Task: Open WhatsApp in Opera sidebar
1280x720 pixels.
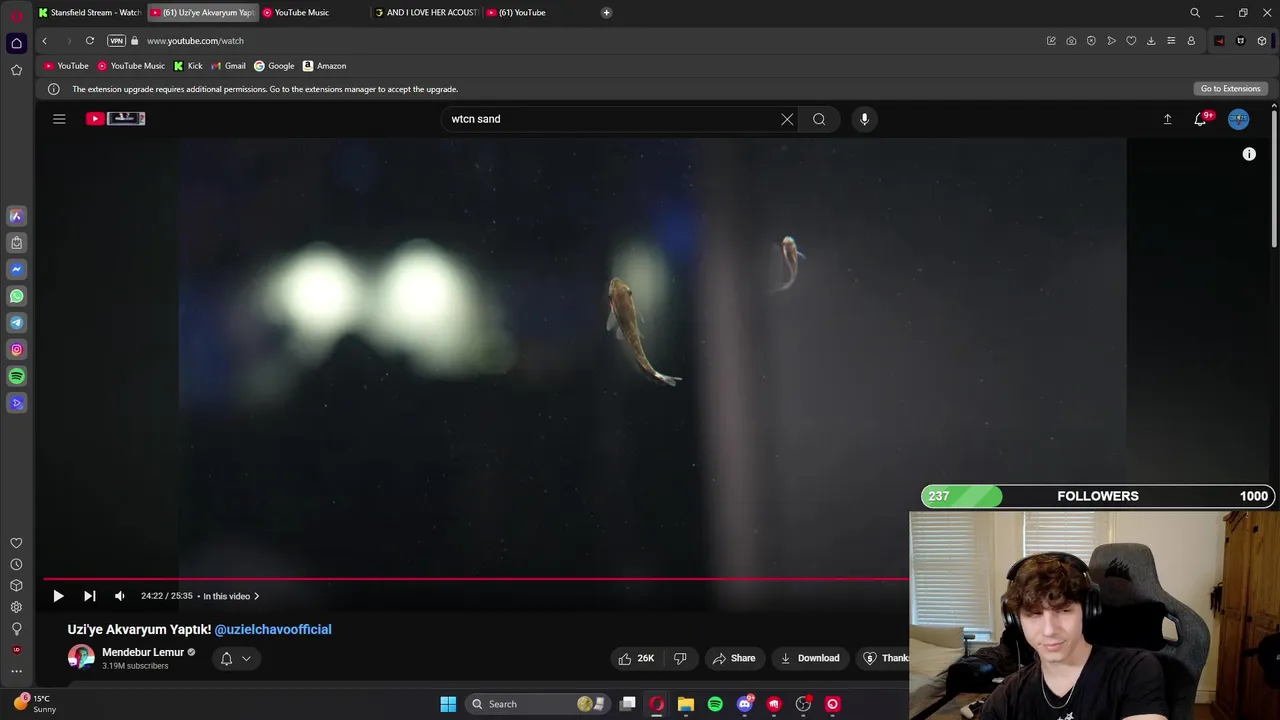Action: pos(16,296)
